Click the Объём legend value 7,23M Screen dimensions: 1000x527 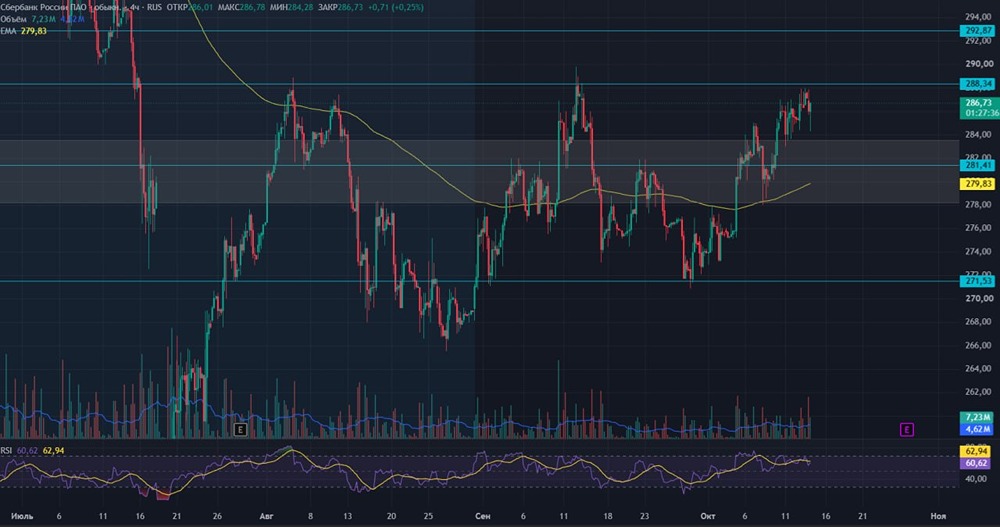44,19
